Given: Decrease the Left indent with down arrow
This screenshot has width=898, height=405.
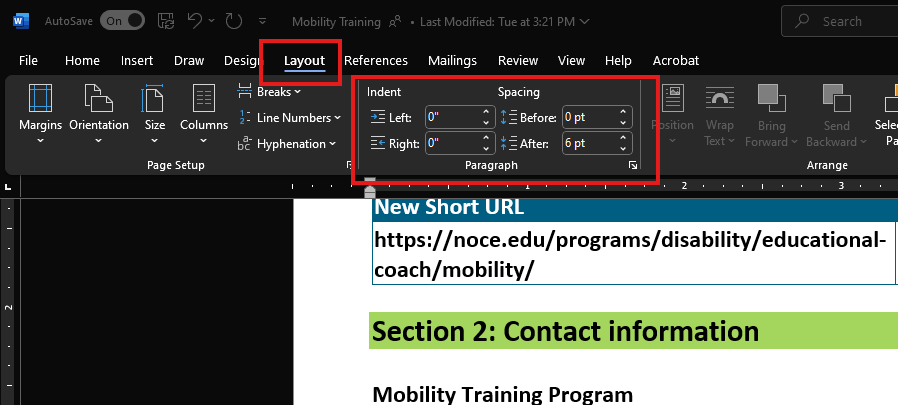Looking at the screenshot, I should point(486,123).
